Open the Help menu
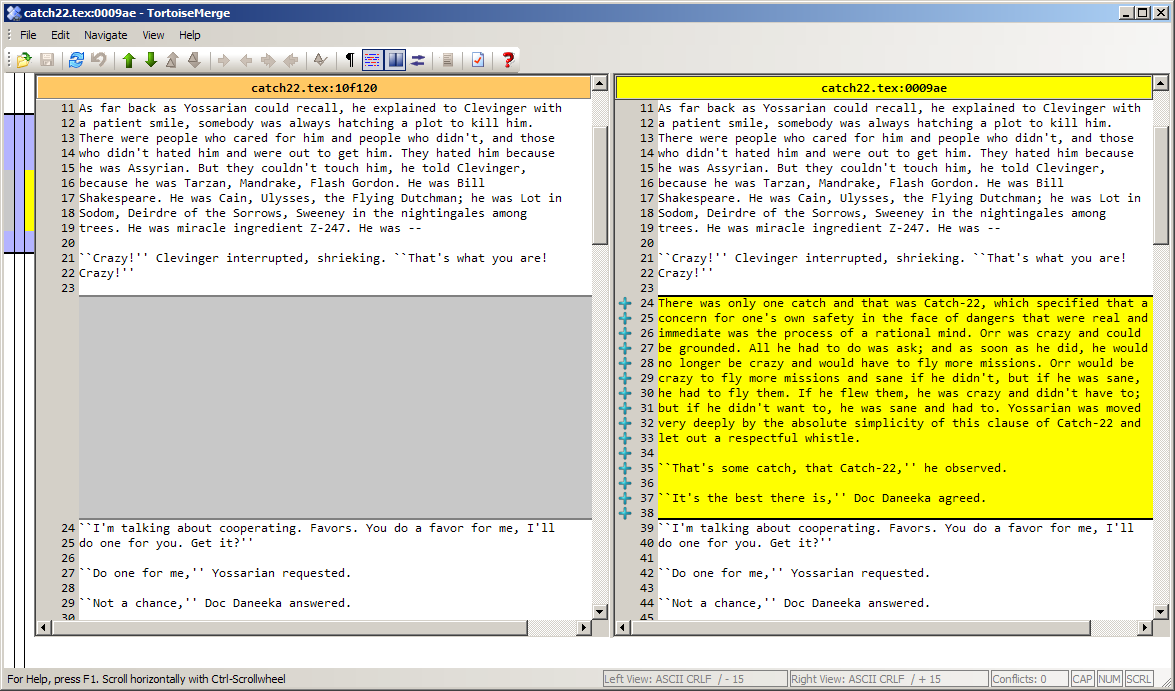Screen dimensions: 1175x691 click(x=190, y=35)
